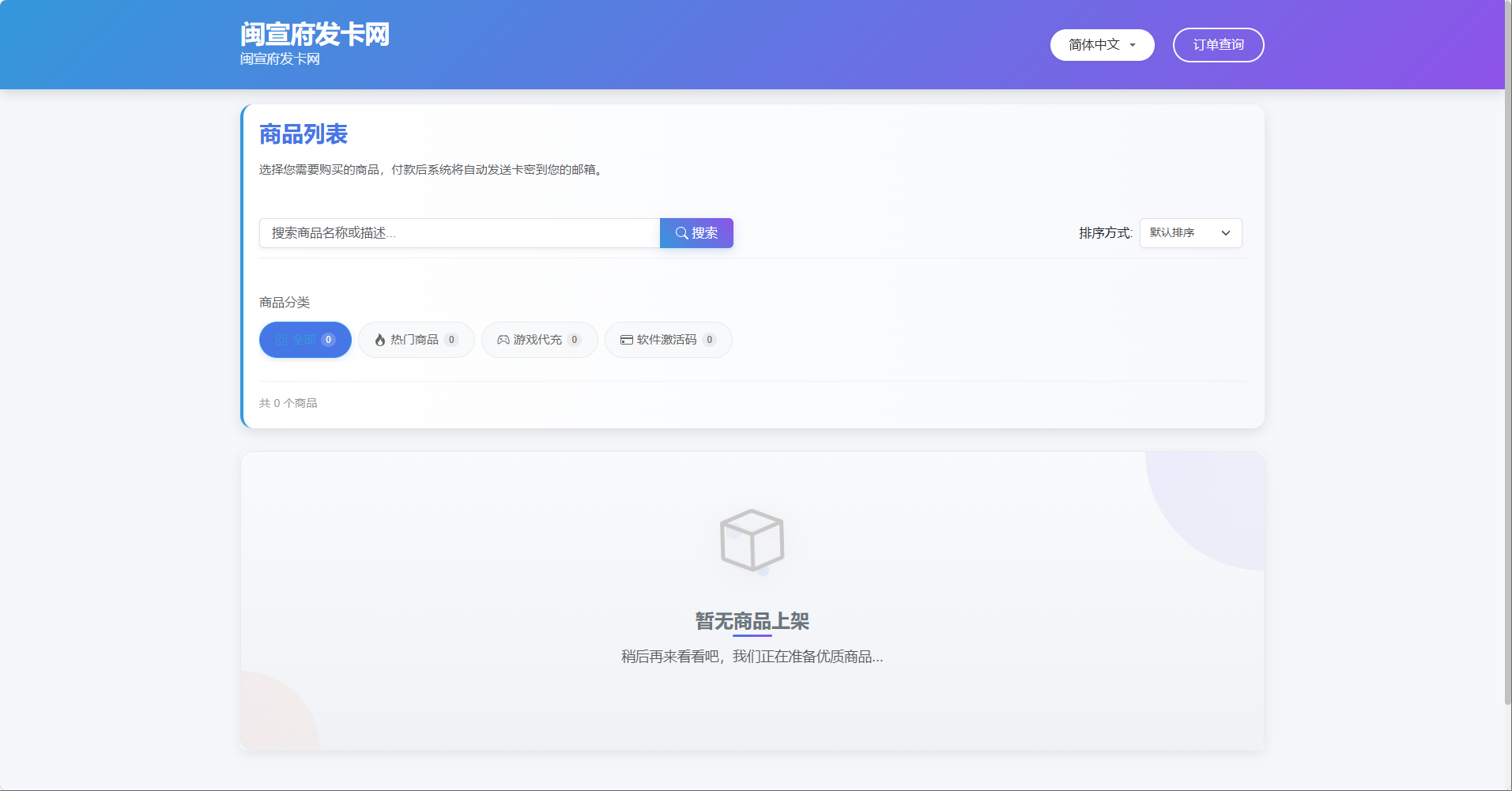The image size is (1512, 791).
Task: Click the 搜索 button
Action: (x=696, y=233)
